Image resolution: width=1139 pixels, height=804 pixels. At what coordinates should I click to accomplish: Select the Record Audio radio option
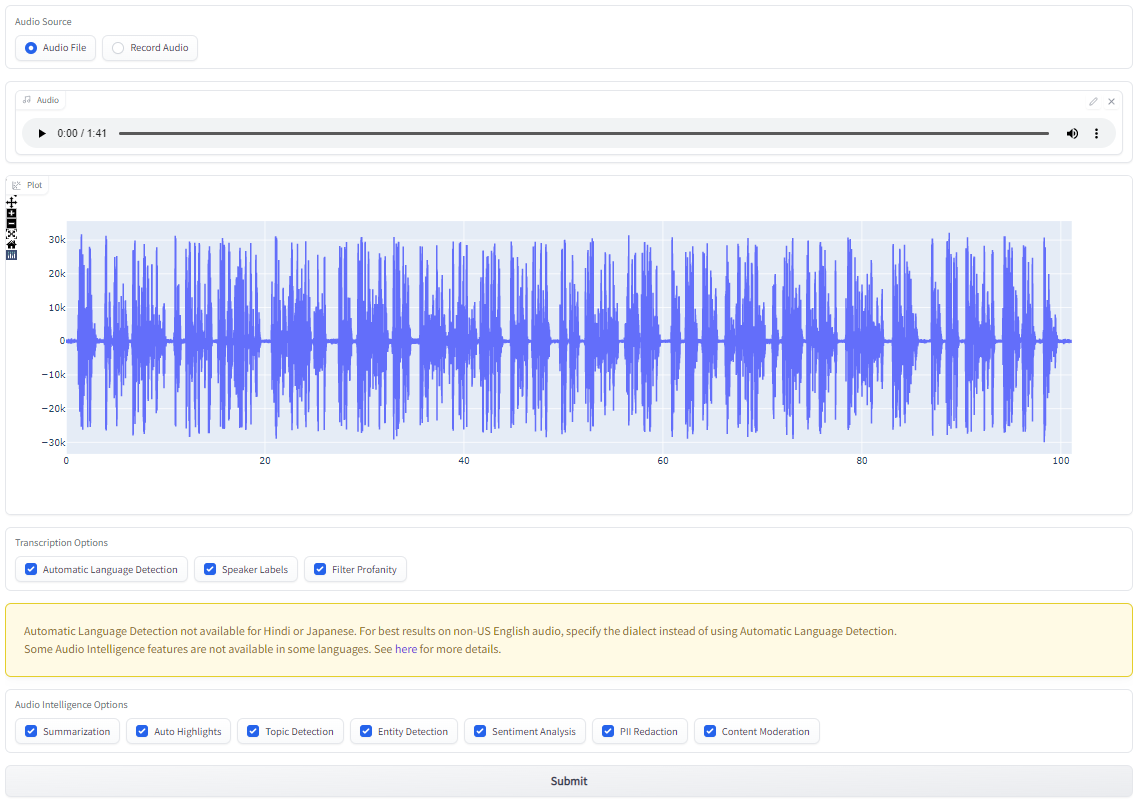pyautogui.click(x=150, y=48)
